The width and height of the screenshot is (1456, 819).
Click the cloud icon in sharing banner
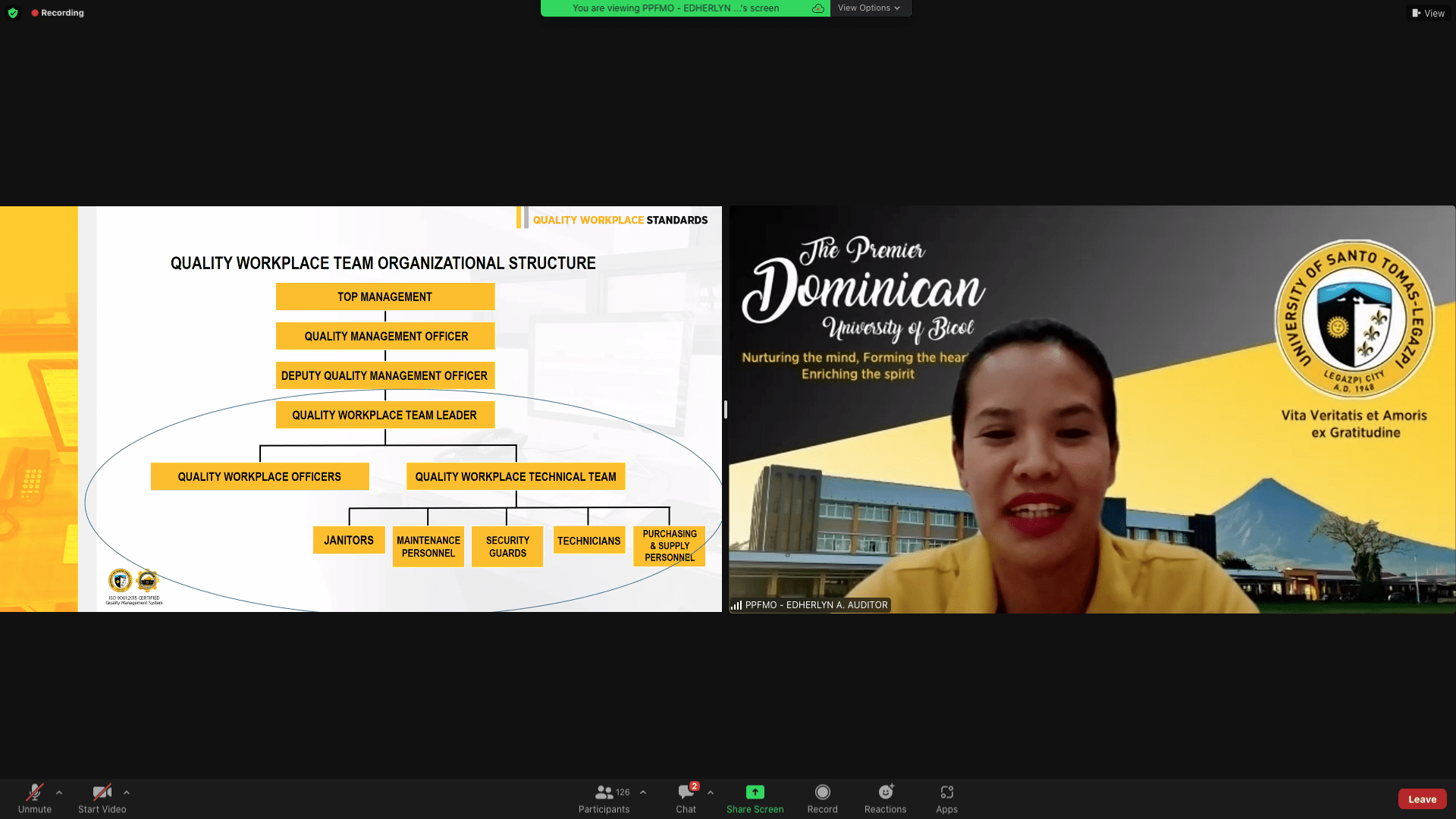point(818,8)
